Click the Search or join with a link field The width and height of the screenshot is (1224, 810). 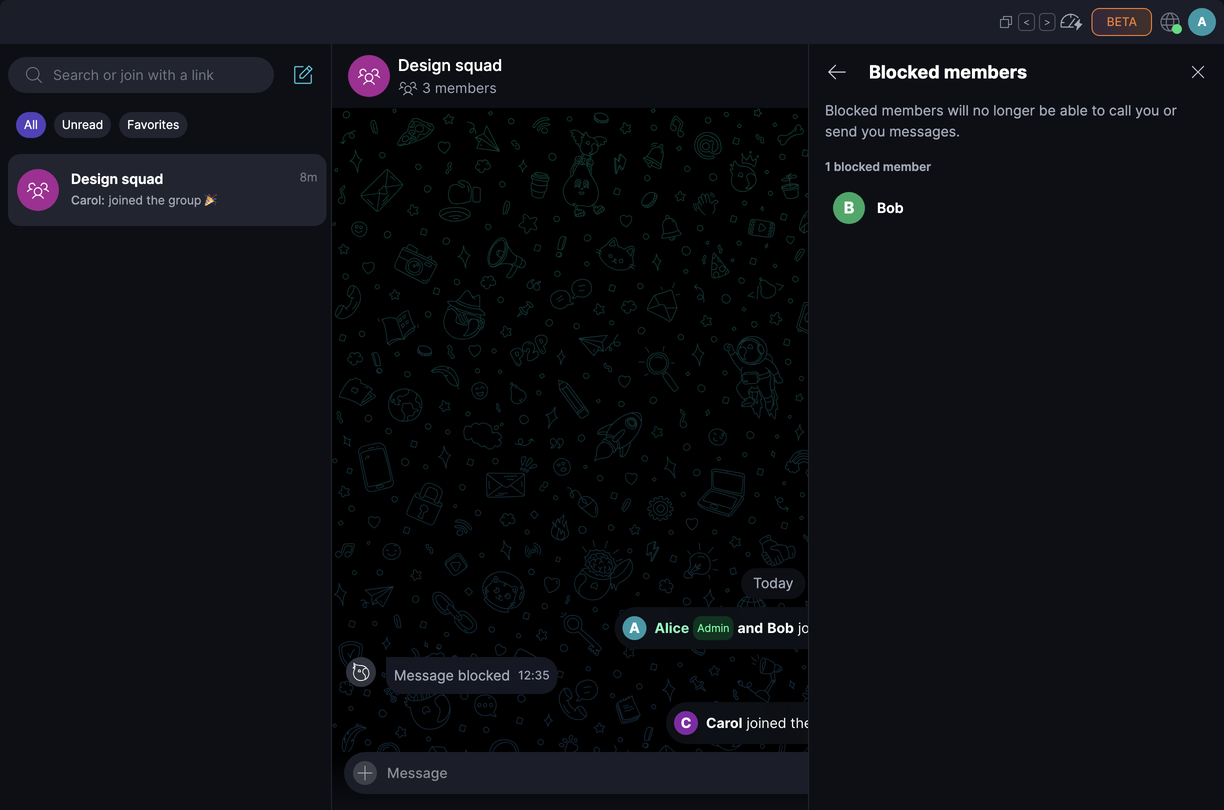point(141,75)
